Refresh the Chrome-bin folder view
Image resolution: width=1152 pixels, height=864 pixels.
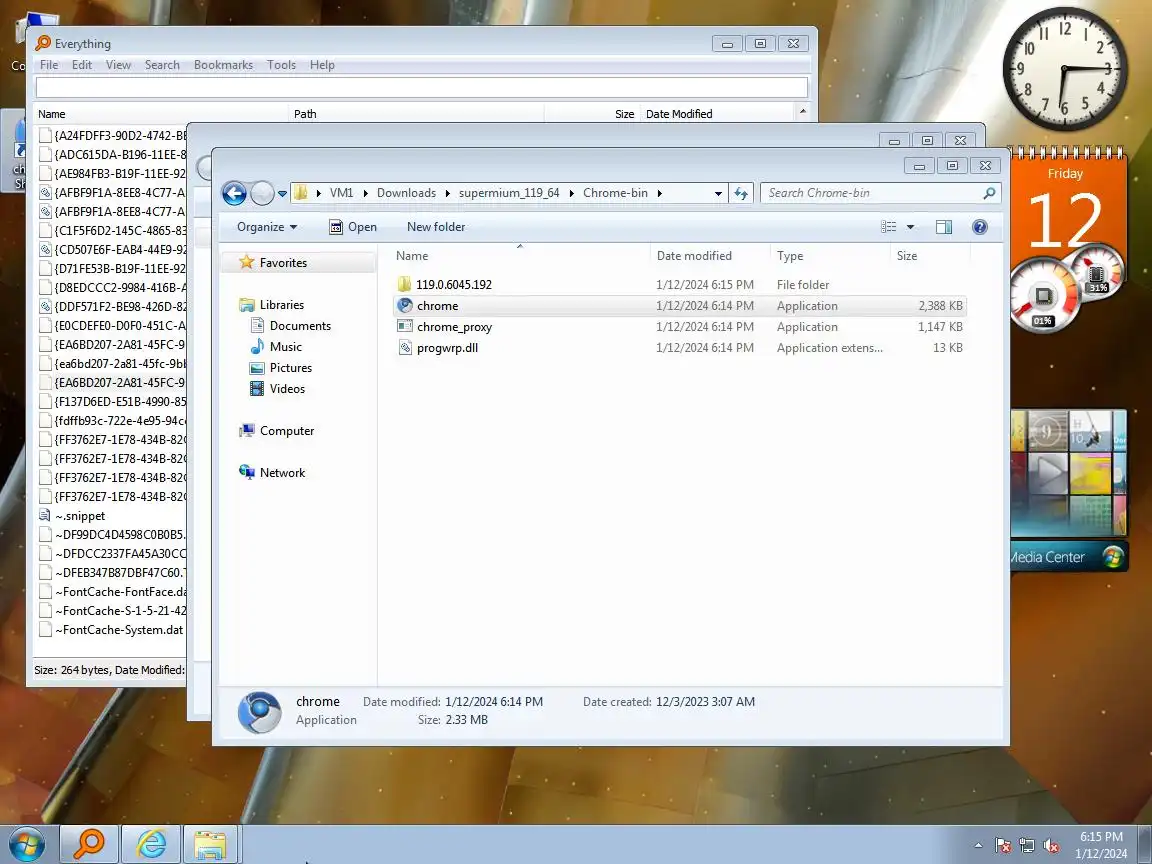(741, 193)
